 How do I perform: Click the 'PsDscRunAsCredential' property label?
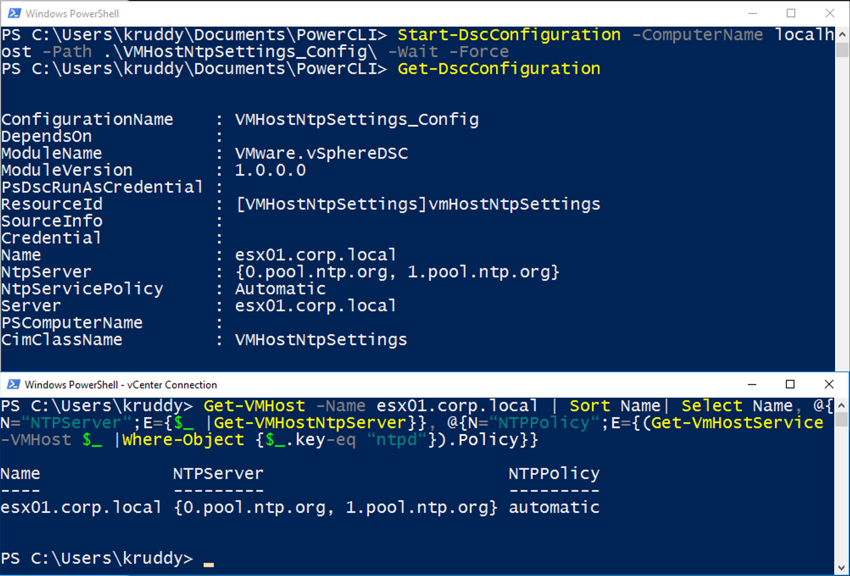[102, 187]
